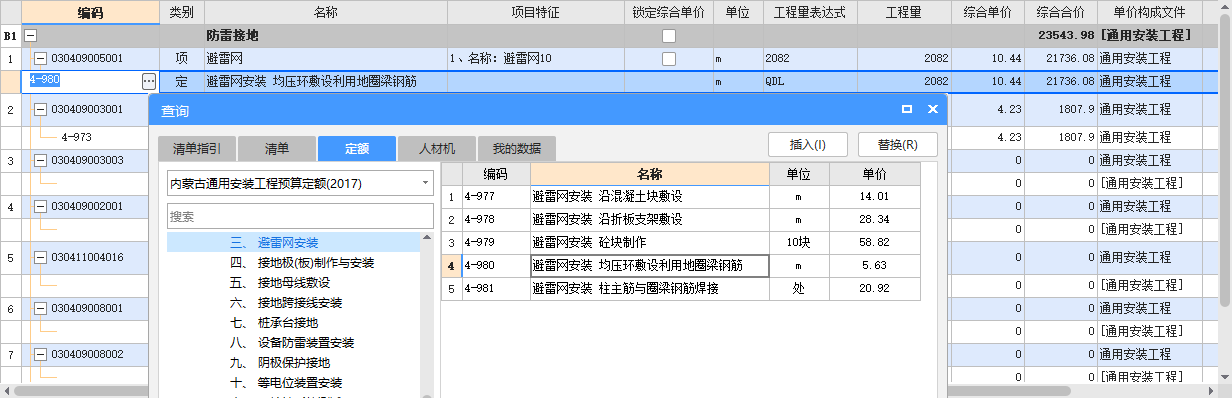This screenshot has width=1232, height=398.
Task: Click the main table vertical scrollbar
Action: tap(1225, 160)
